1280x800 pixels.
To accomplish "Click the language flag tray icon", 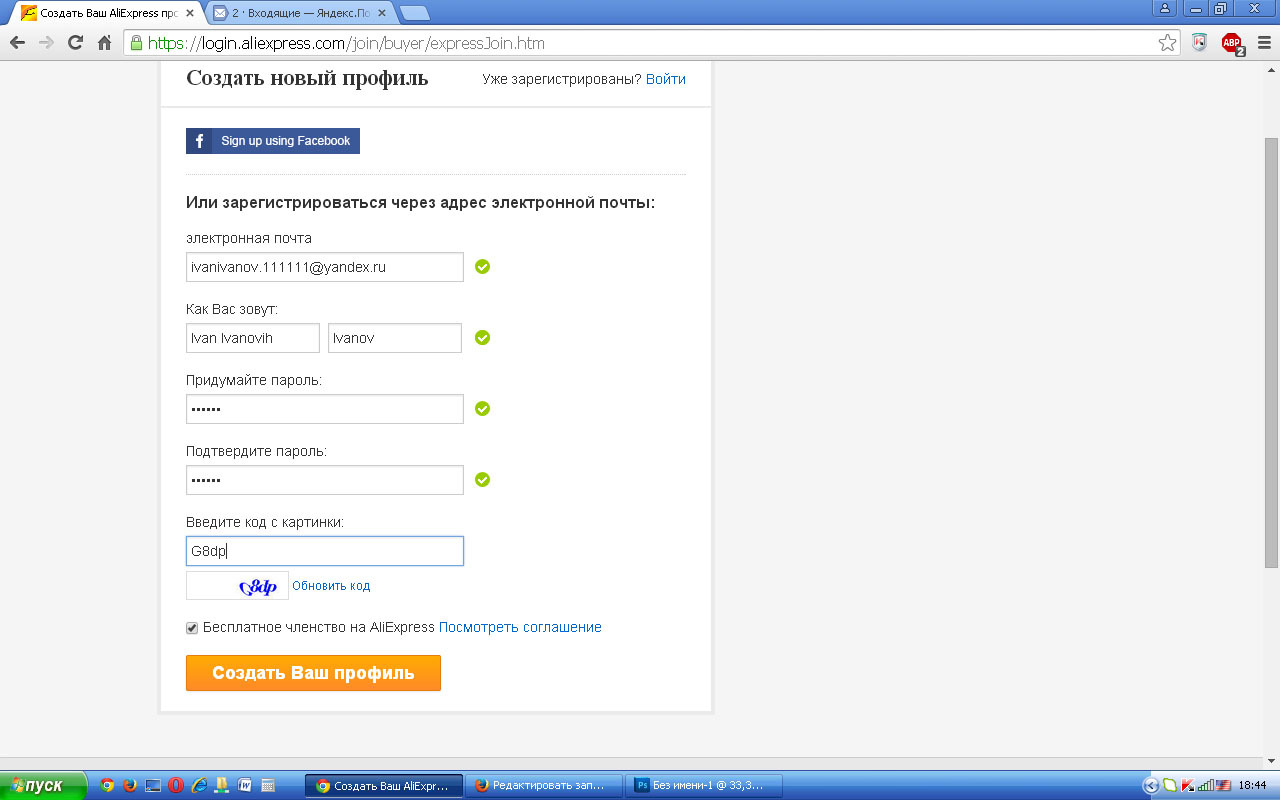I will point(1222,786).
